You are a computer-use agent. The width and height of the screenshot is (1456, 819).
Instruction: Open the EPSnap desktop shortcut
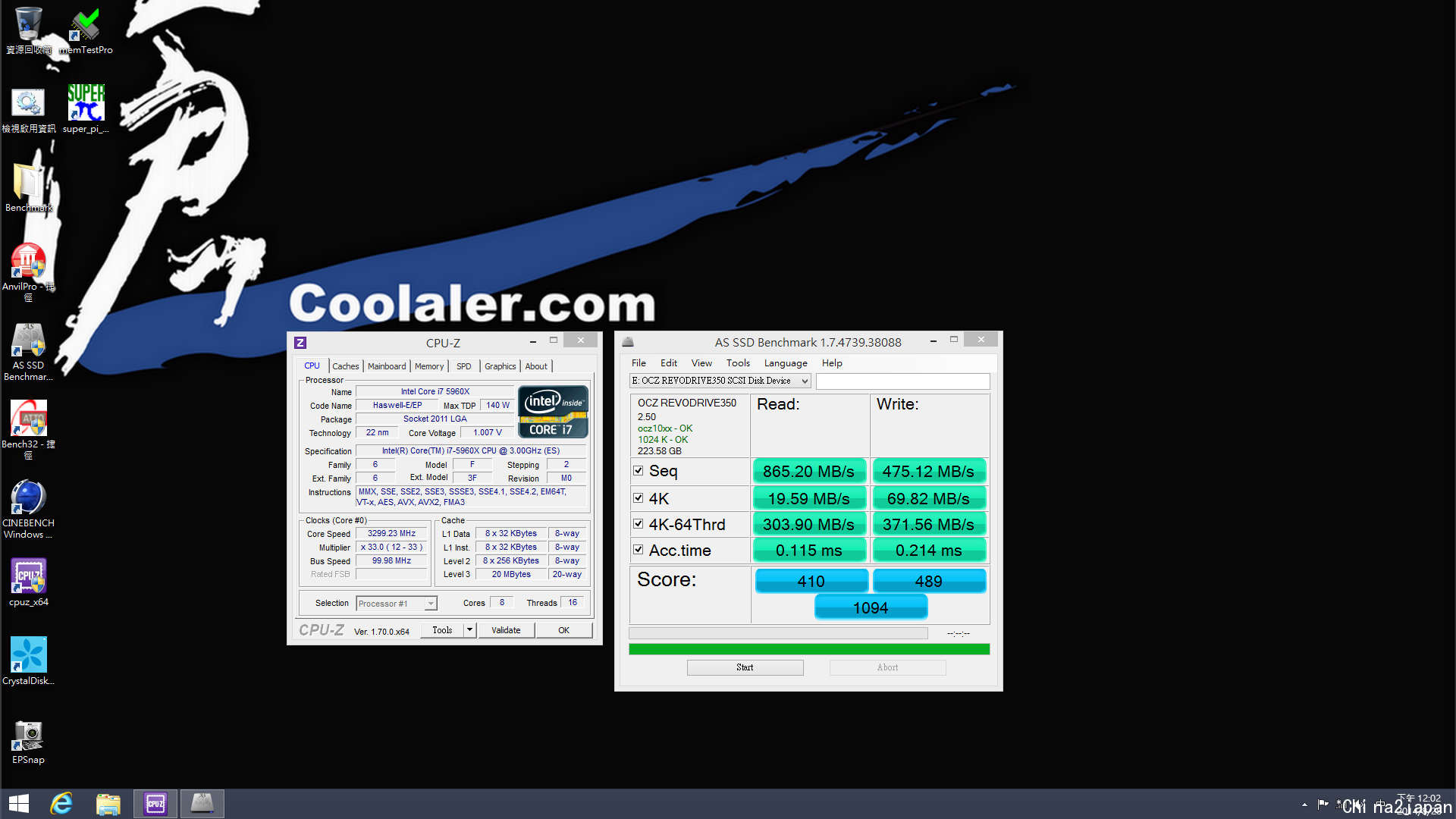[29, 740]
